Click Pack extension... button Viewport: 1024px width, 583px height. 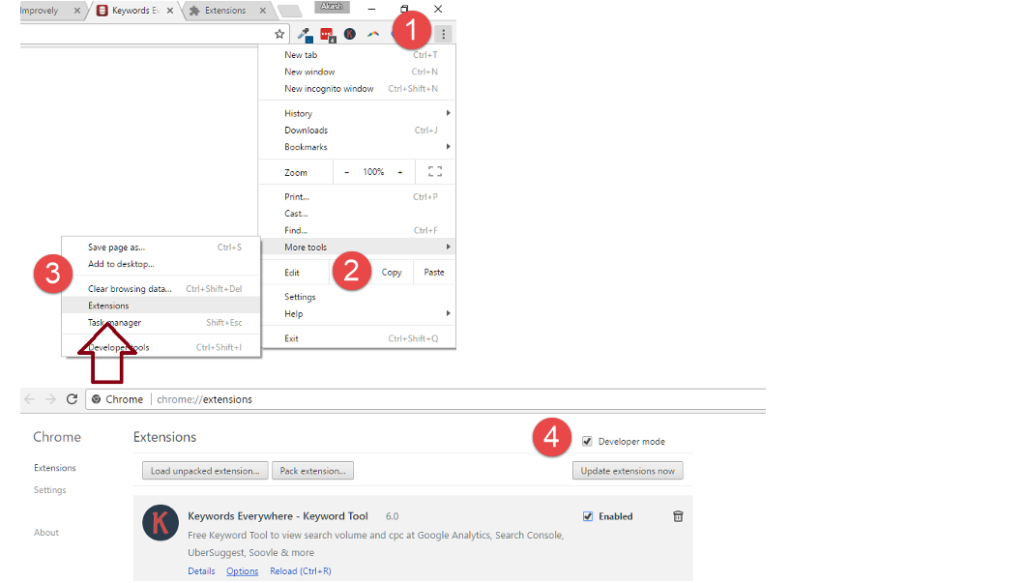pos(313,471)
